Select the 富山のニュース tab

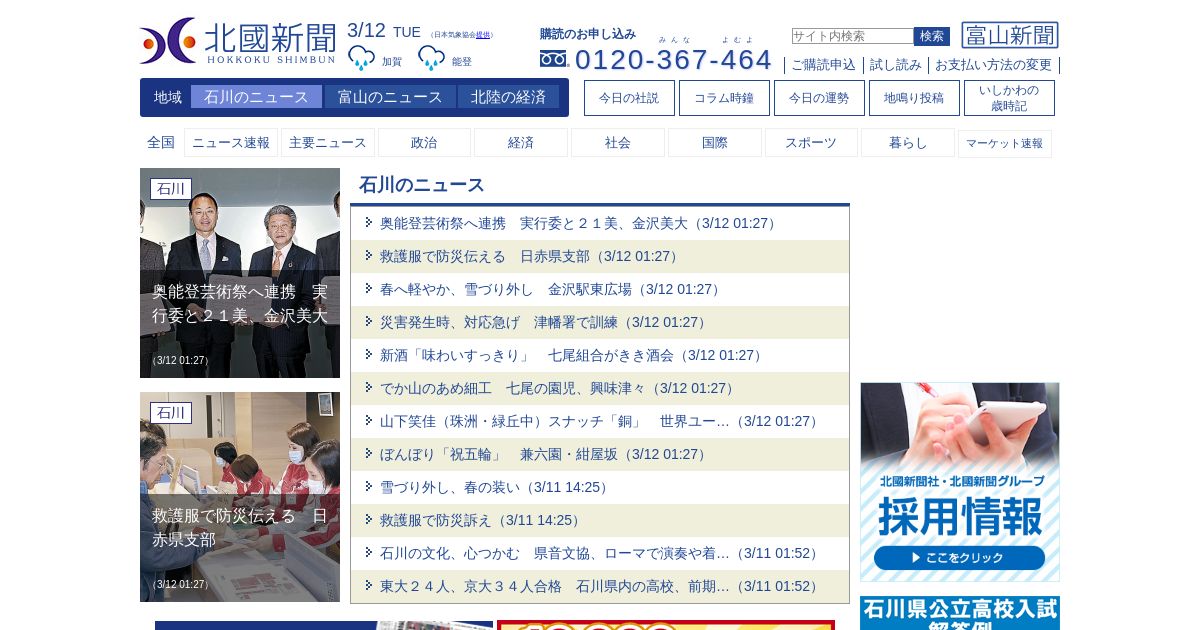click(x=390, y=97)
